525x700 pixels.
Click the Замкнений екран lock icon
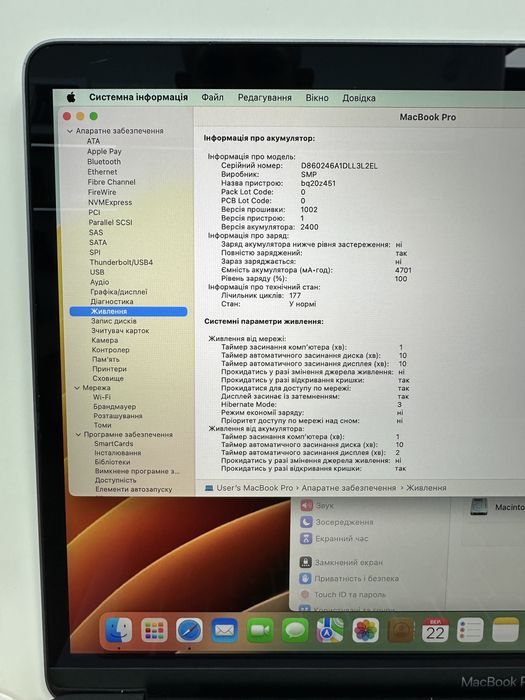305,562
